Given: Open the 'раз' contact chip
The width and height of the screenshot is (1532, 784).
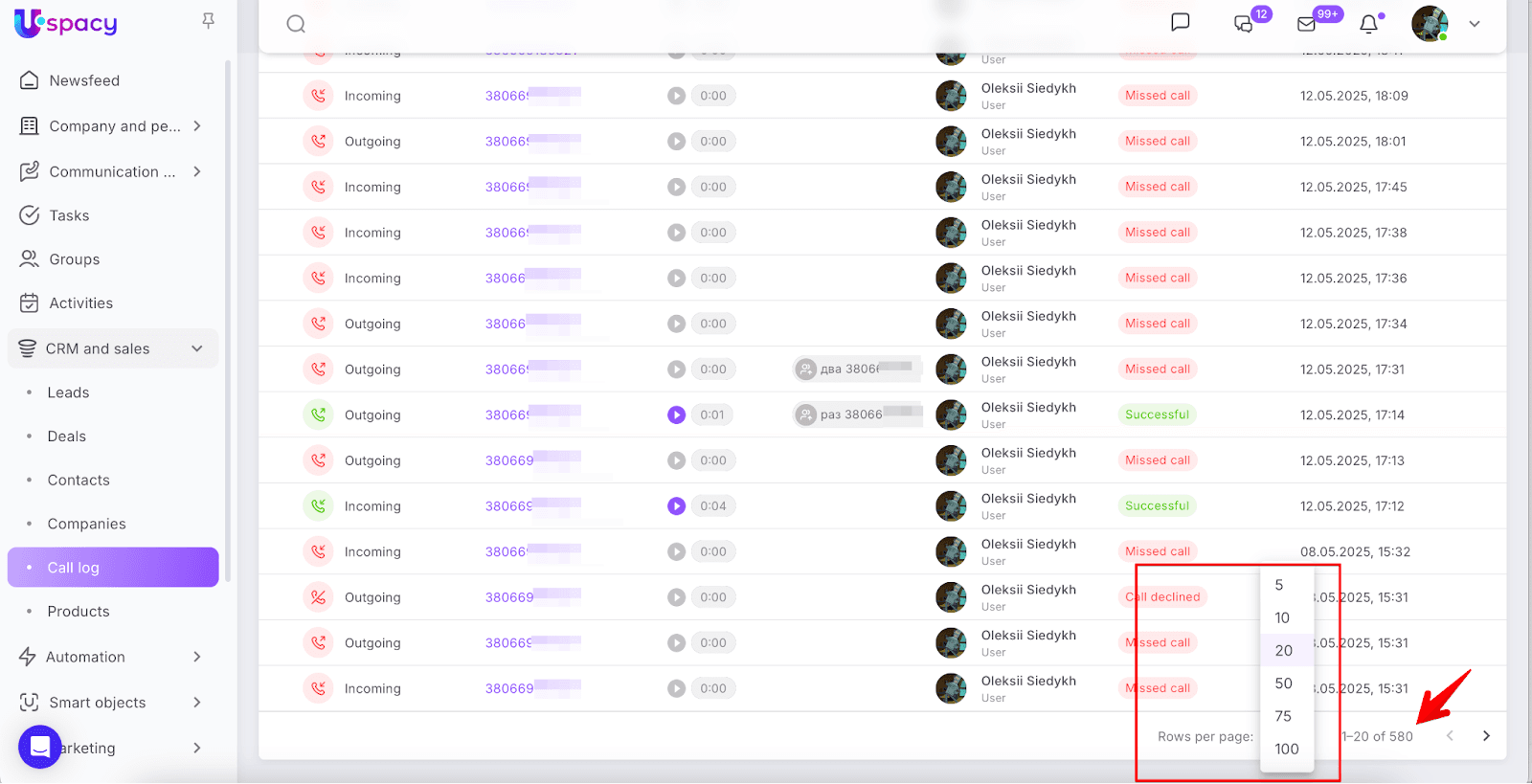Looking at the screenshot, I should coord(858,414).
